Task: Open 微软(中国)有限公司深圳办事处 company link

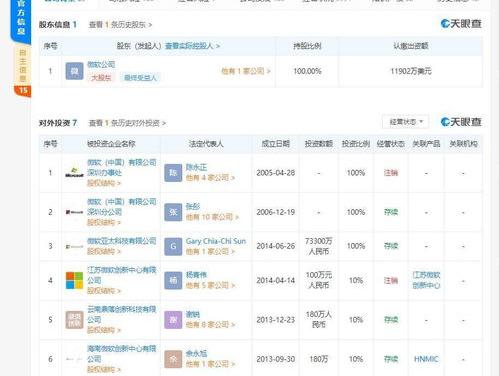Action: click(x=122, y=168)
